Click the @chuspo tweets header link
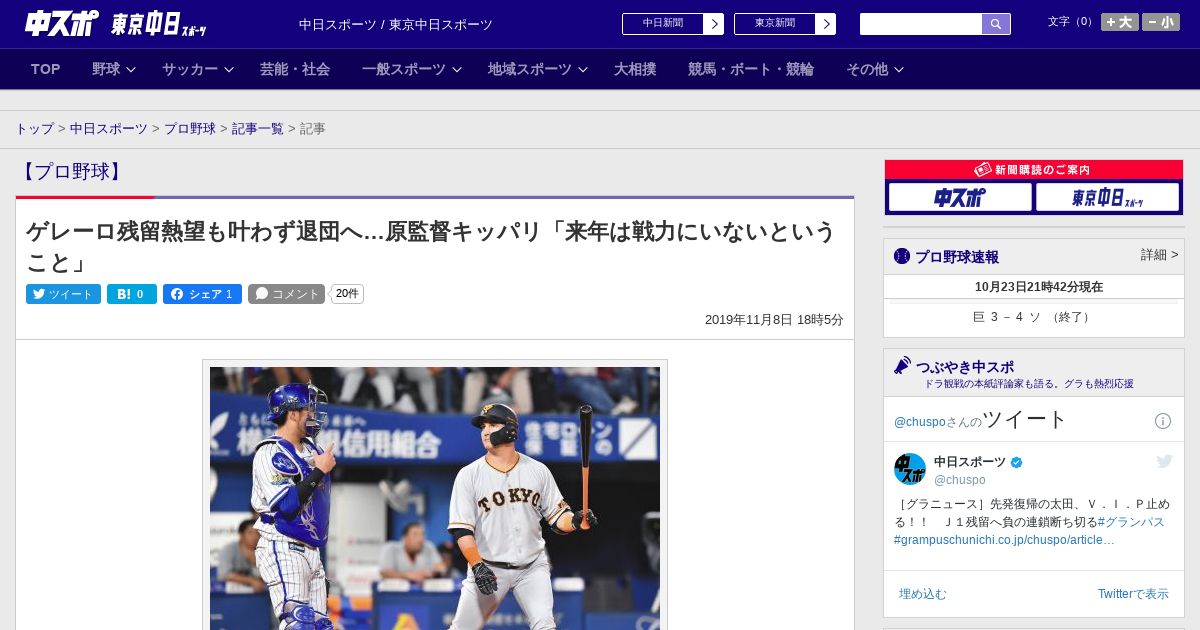Screen dimensions: 1200x630 point(920,422)
